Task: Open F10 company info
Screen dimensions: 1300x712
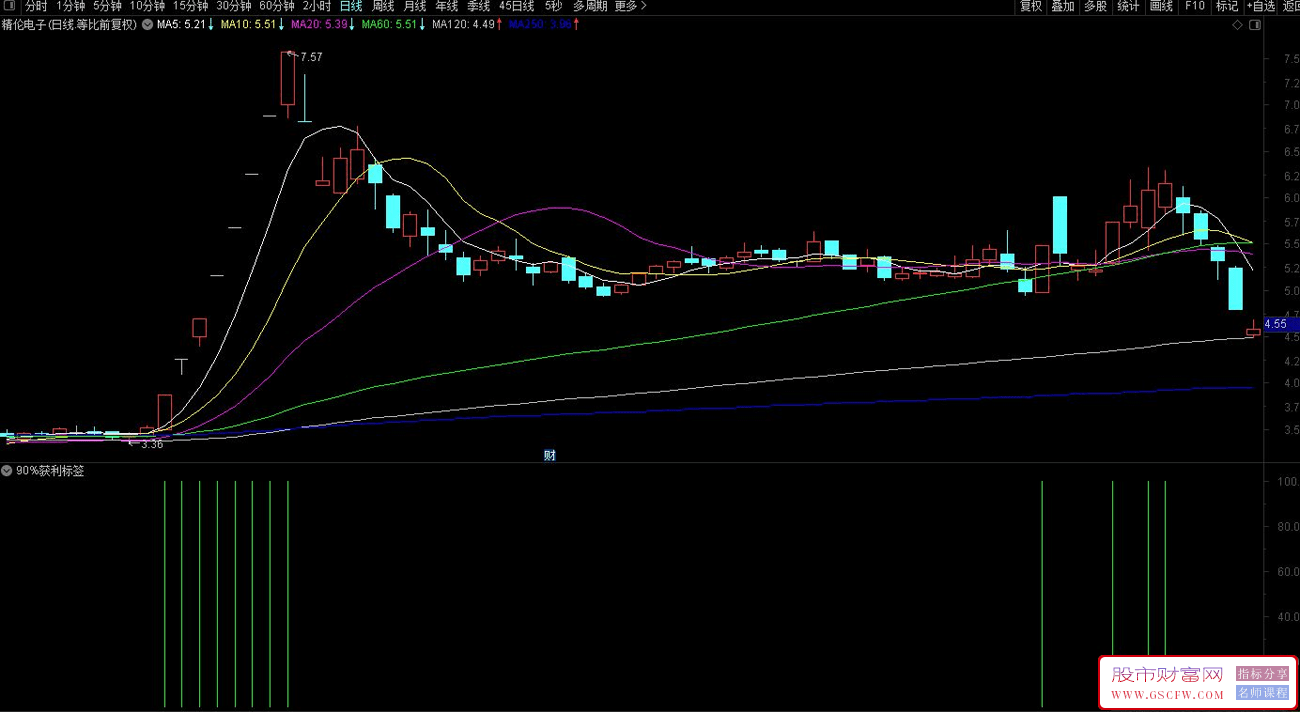Action: tap(1194, 6)
